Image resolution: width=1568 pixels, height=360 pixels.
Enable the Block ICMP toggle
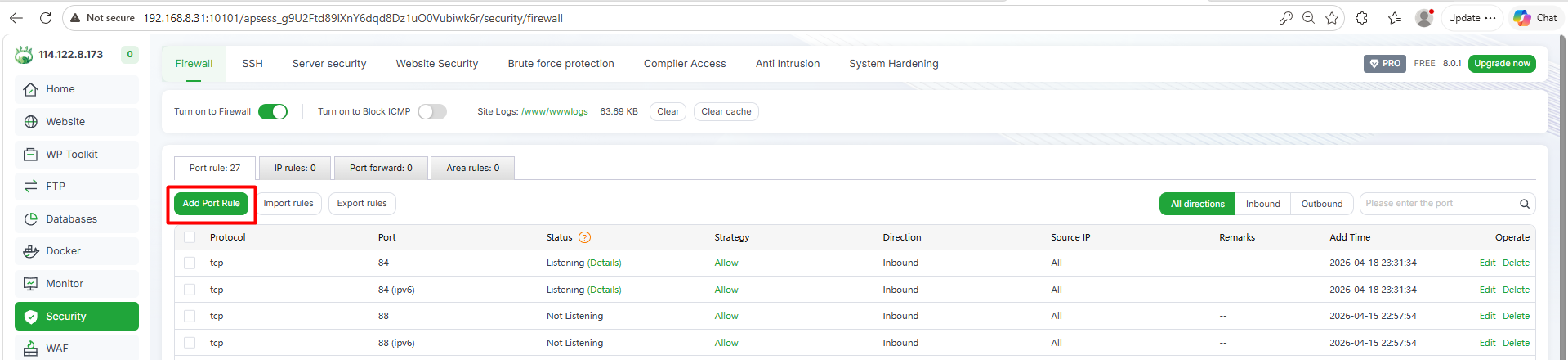432,112
